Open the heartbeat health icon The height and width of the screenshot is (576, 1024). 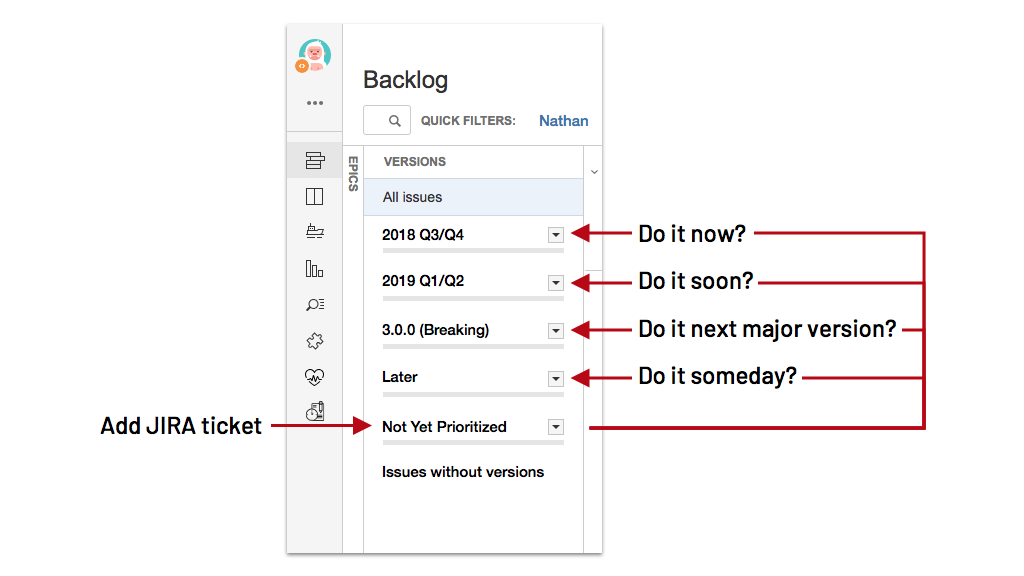[x=315, y=377]
